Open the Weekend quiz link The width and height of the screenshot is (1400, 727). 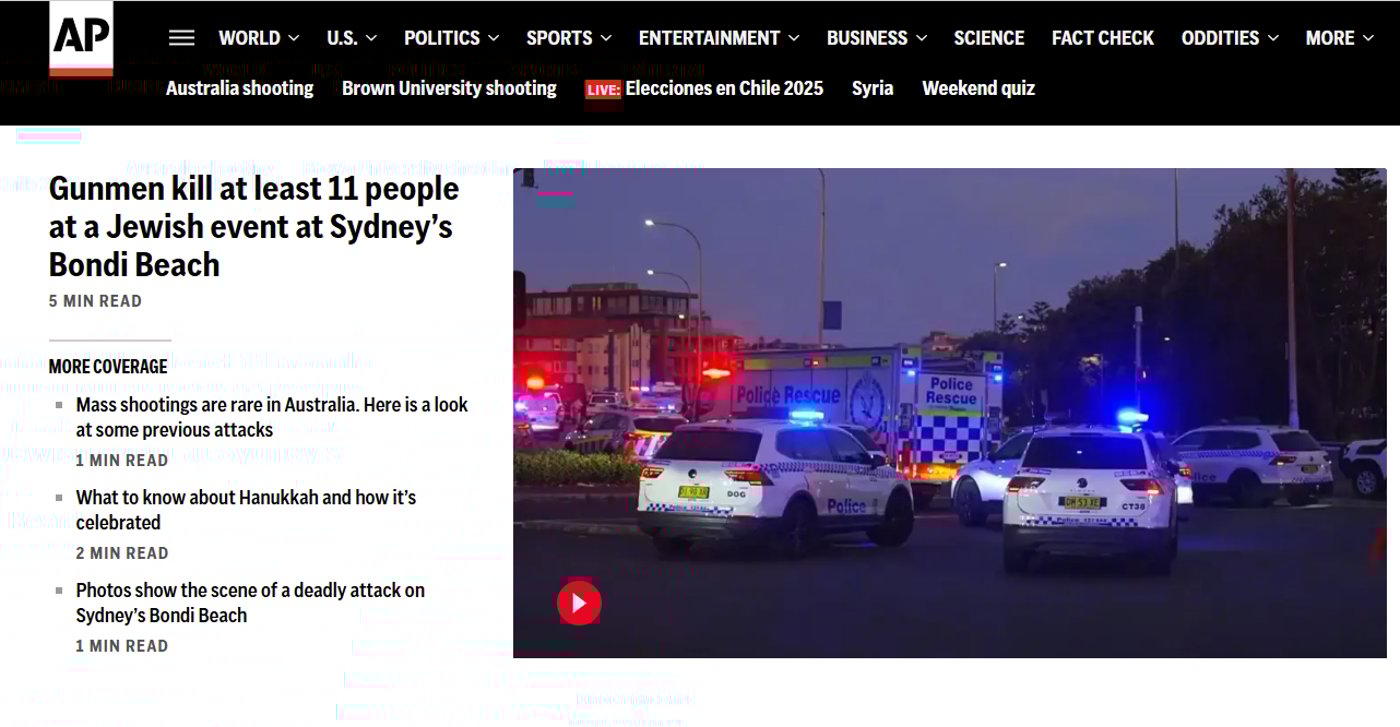click(978, 88)
